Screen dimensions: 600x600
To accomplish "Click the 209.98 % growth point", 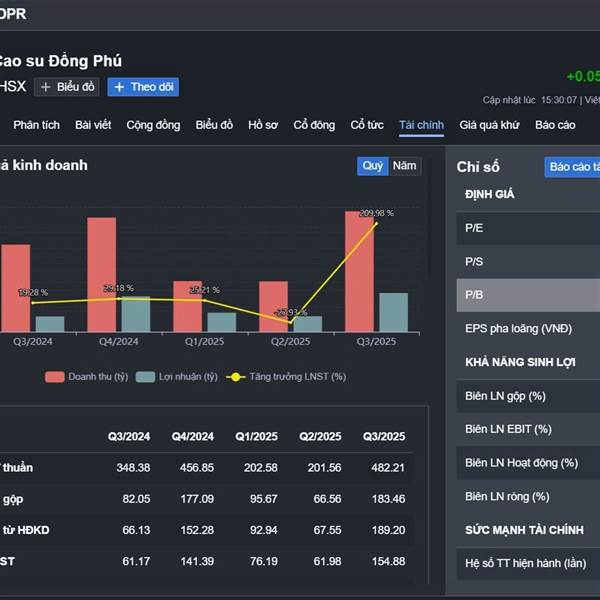I will 377,223.
